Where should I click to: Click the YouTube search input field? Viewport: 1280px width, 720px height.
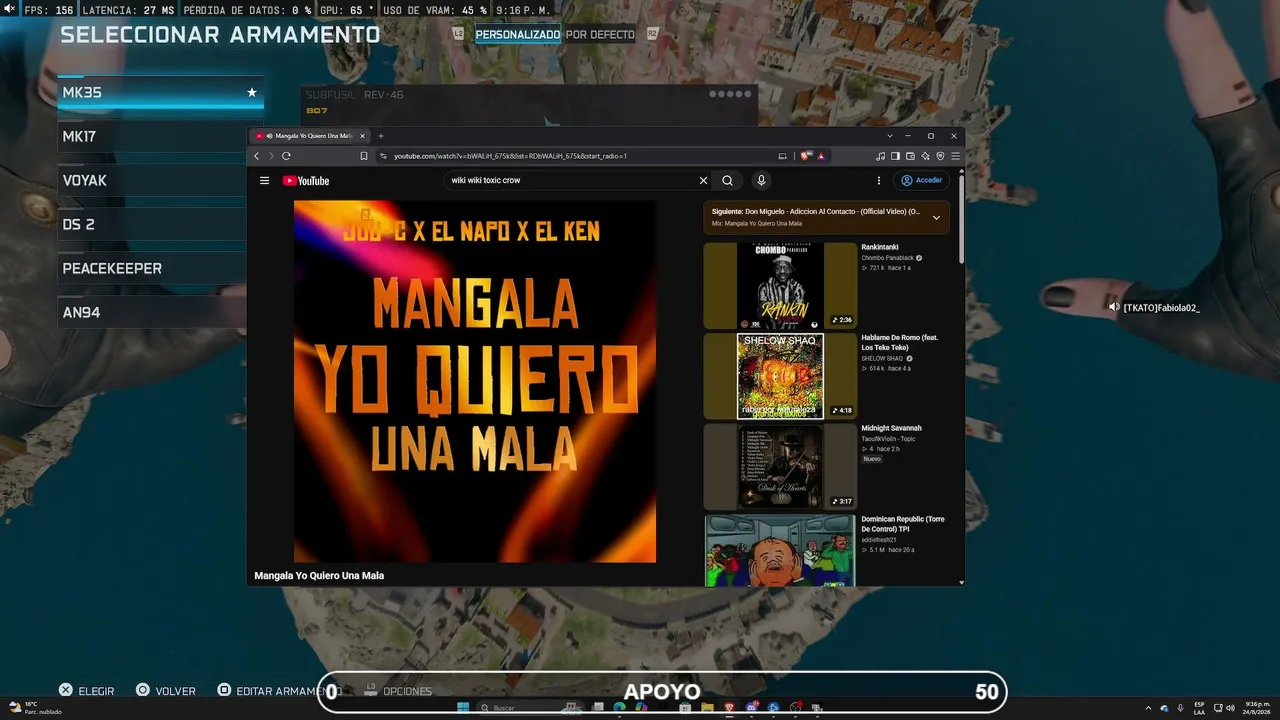[x=570, y=181]
